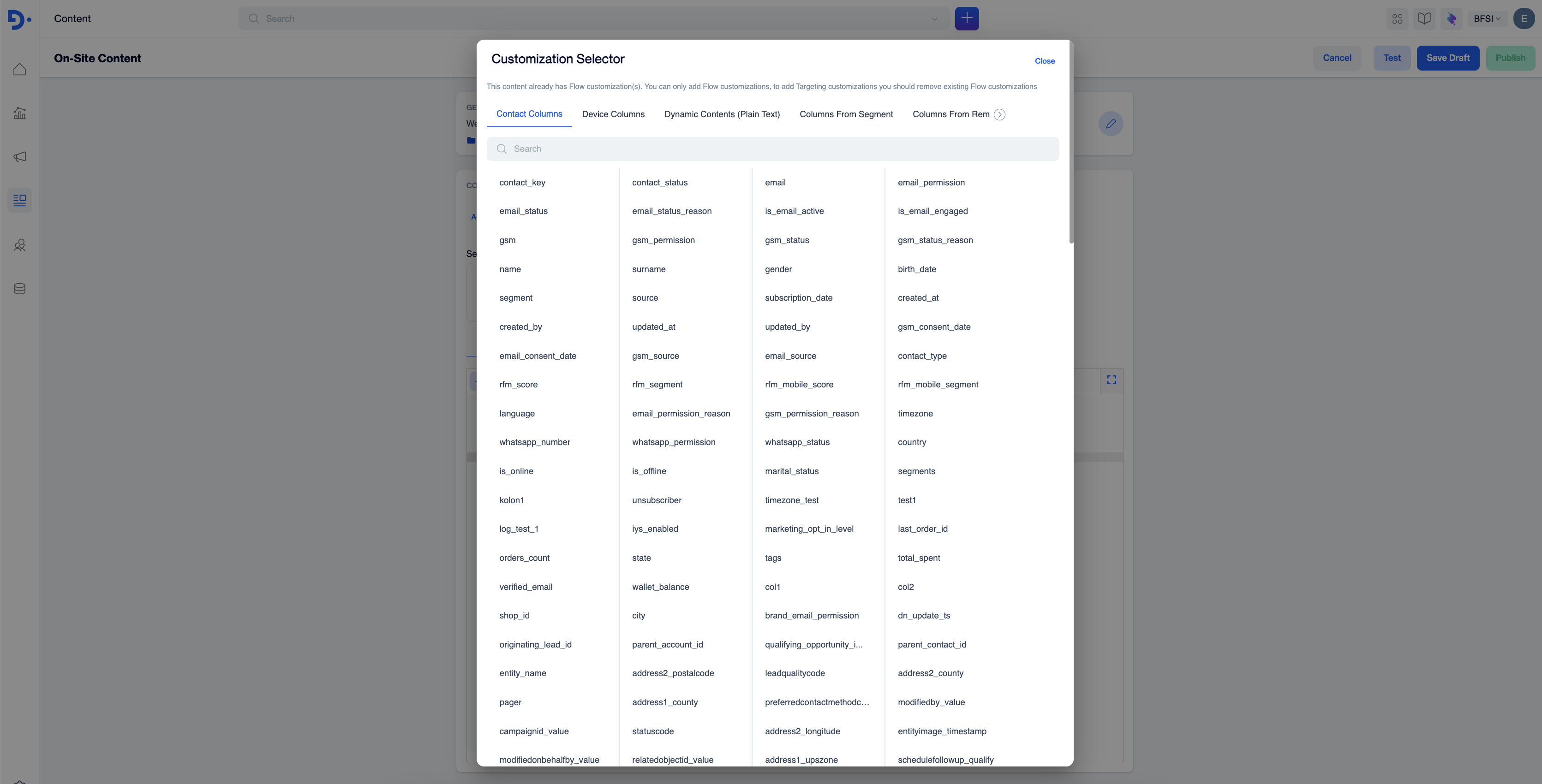Insert the surname column
Screen dimensions: 1542x784
[649, 269]
